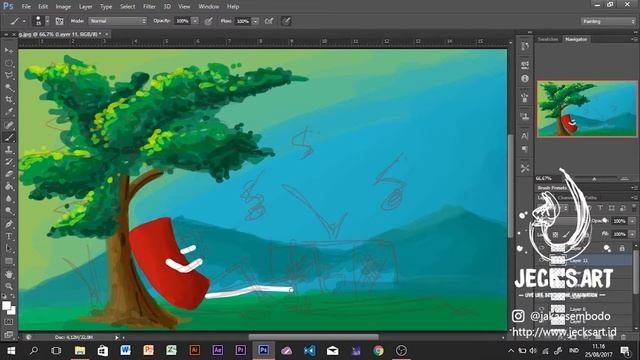This screenshot has height=360, width=640.
Task: Open the Clone Source panel icon
Action: coord(525,116)
